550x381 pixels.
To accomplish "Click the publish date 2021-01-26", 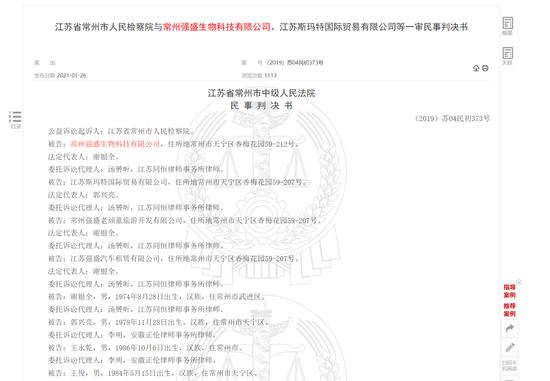I will (x=72, y=75).
